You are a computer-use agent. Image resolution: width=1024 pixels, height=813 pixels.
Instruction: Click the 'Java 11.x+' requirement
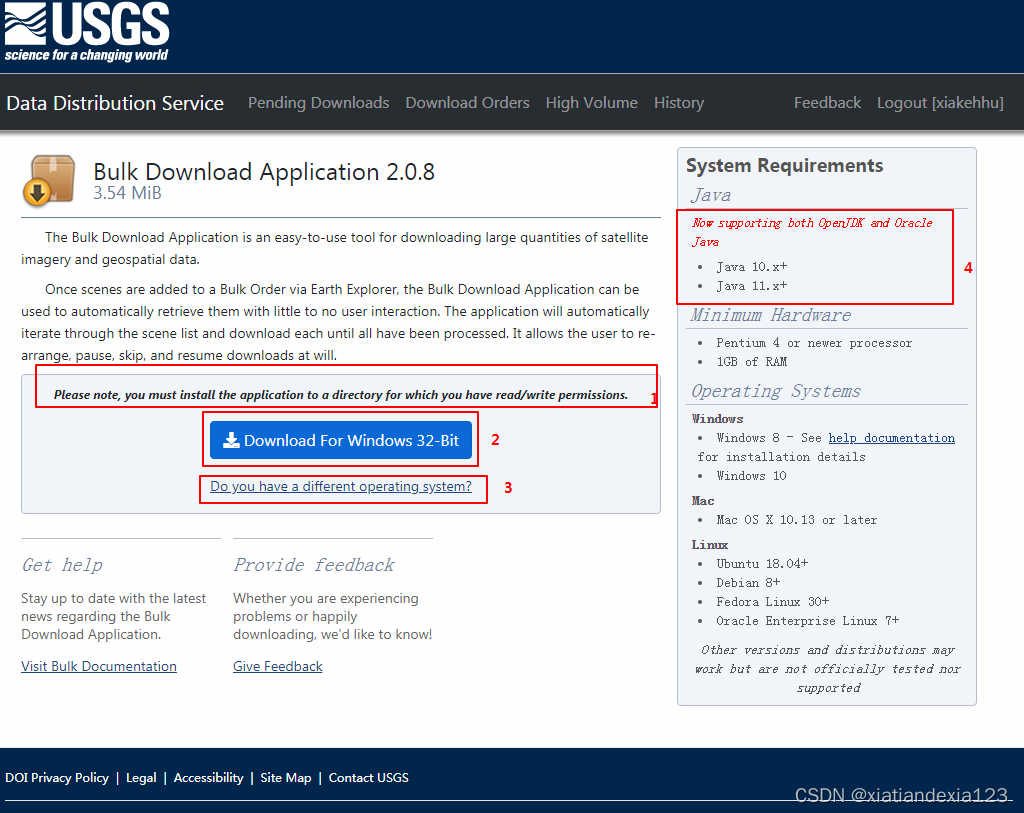point(752,286)
